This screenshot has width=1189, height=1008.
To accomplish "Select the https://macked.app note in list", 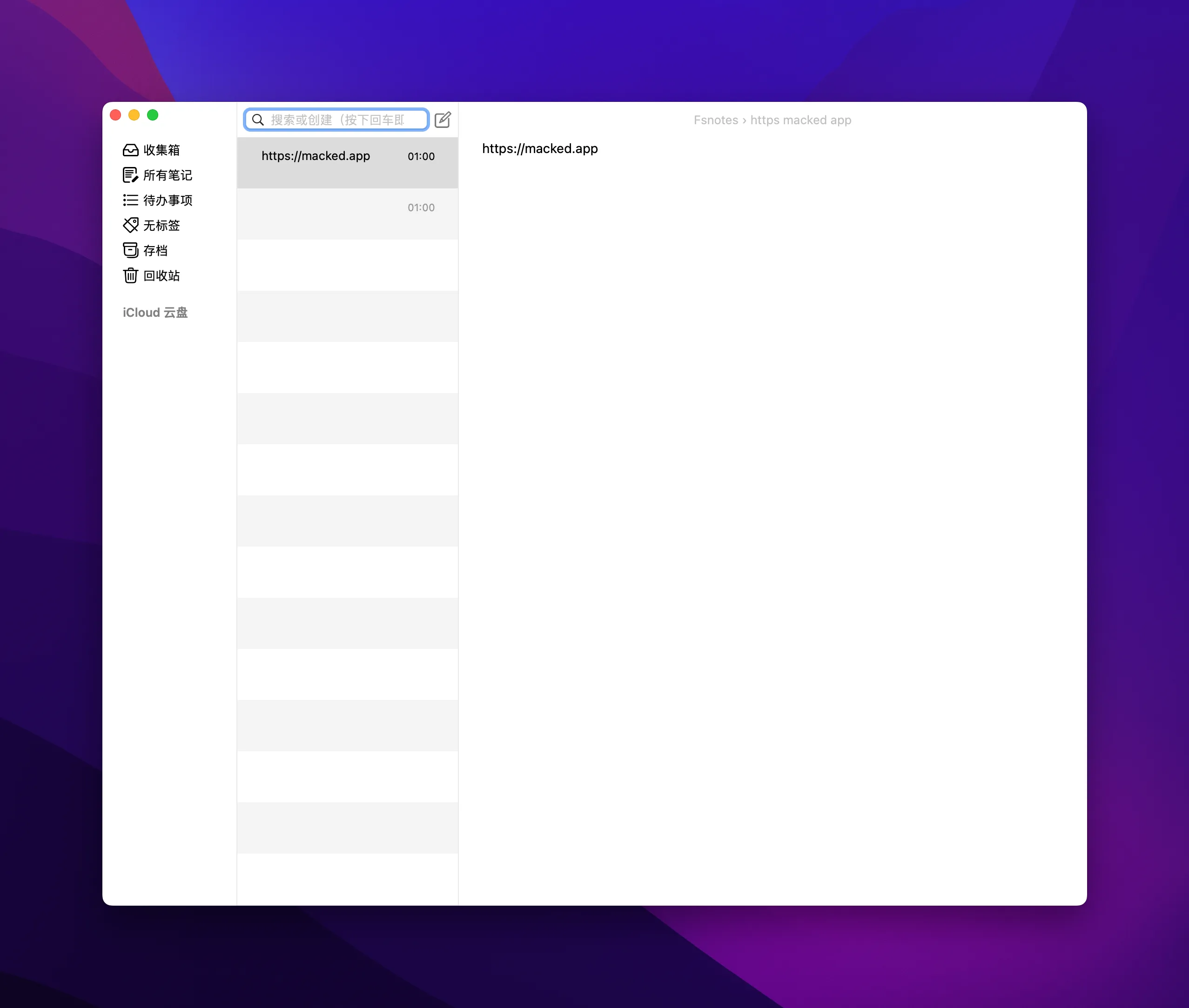I will click(348, 163).
